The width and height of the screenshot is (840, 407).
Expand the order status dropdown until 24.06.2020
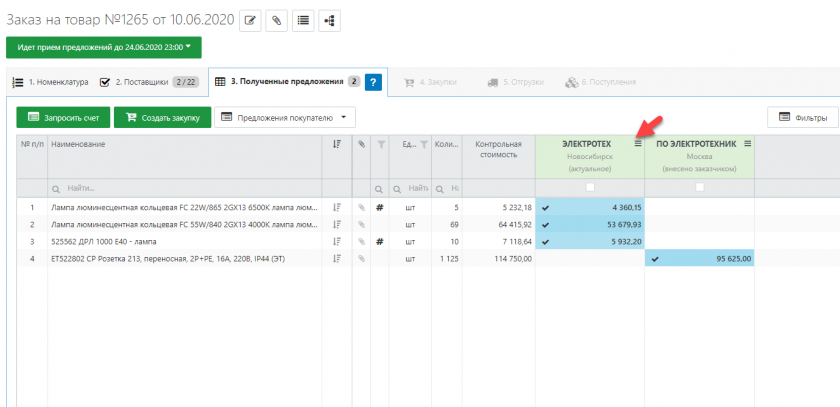click(x=103, y=47)
